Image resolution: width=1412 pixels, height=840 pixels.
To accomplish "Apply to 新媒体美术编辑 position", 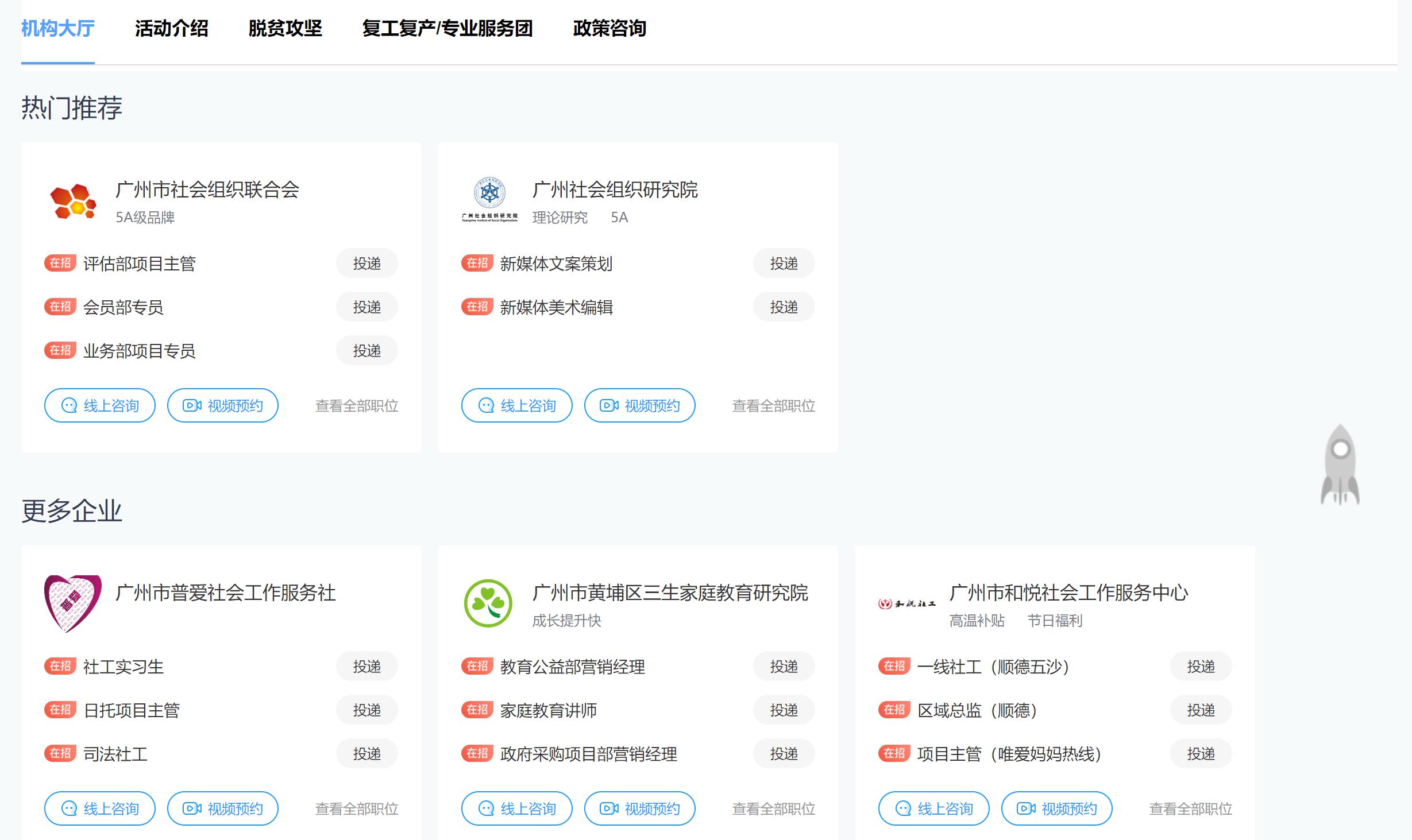I will 784,307.
